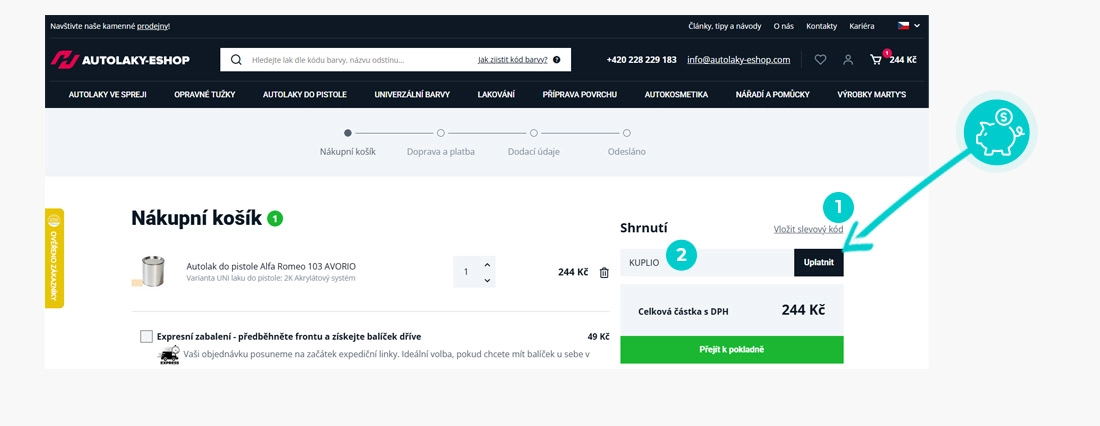Select the Dodací údaje checkout step
Viewport: 1100px width, 426px height.
(x=534, y=142)
